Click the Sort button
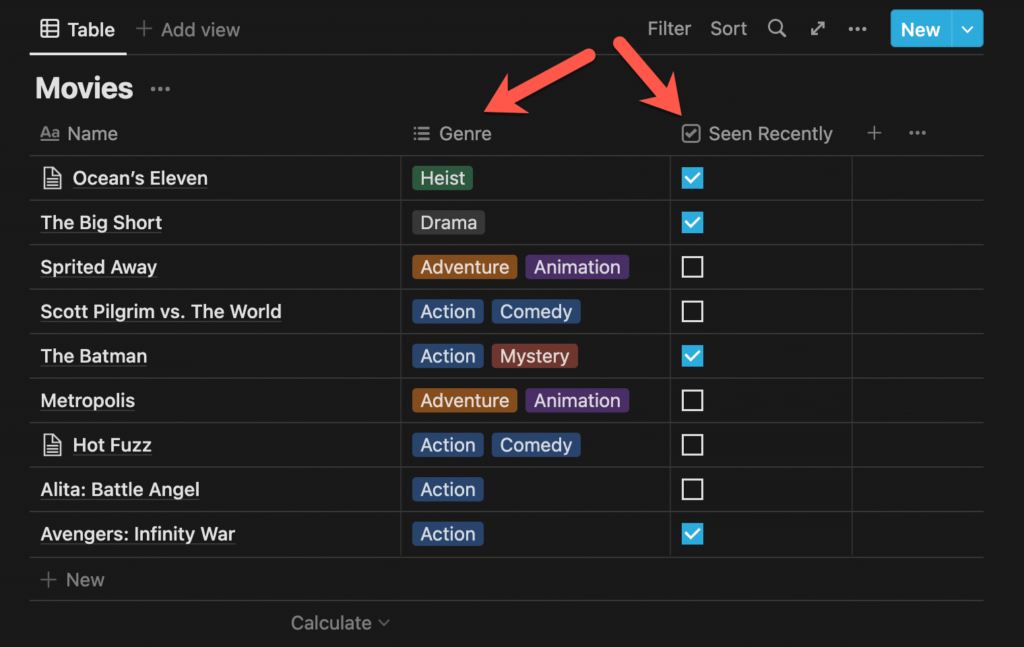This screenshot has width=1024, height=647. coord(728,29)
